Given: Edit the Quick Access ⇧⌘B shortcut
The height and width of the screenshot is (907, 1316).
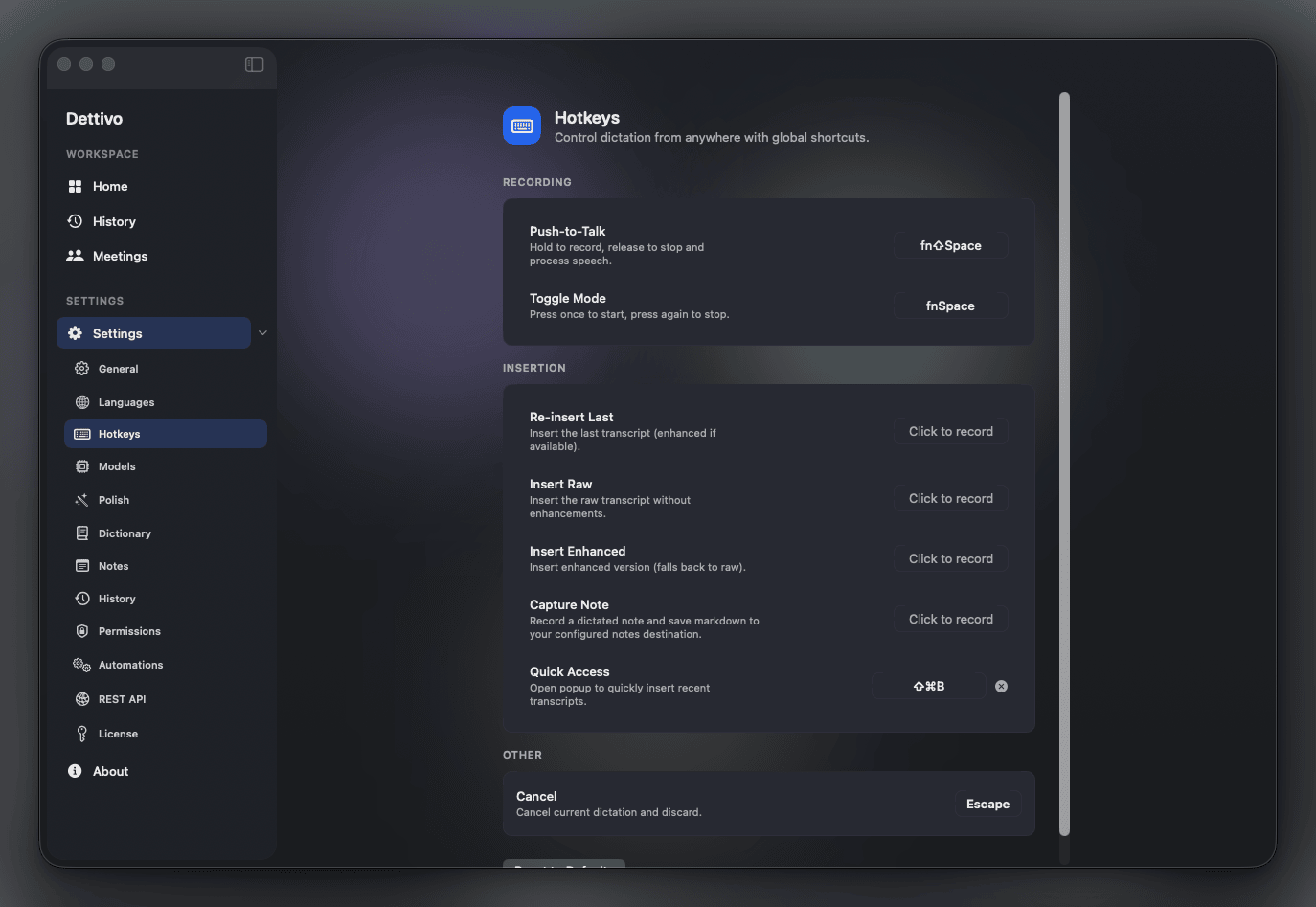Looking at the screenshot, I should 929,686.
